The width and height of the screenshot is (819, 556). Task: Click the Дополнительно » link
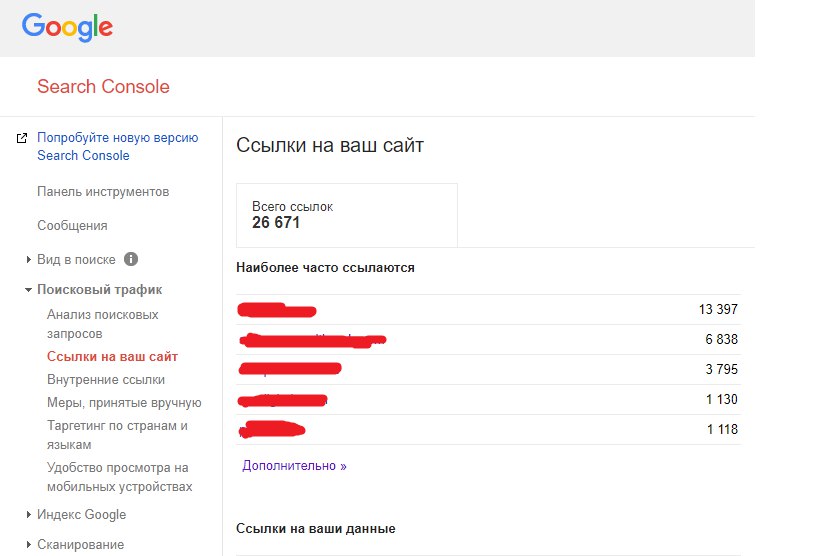point(294,466)
